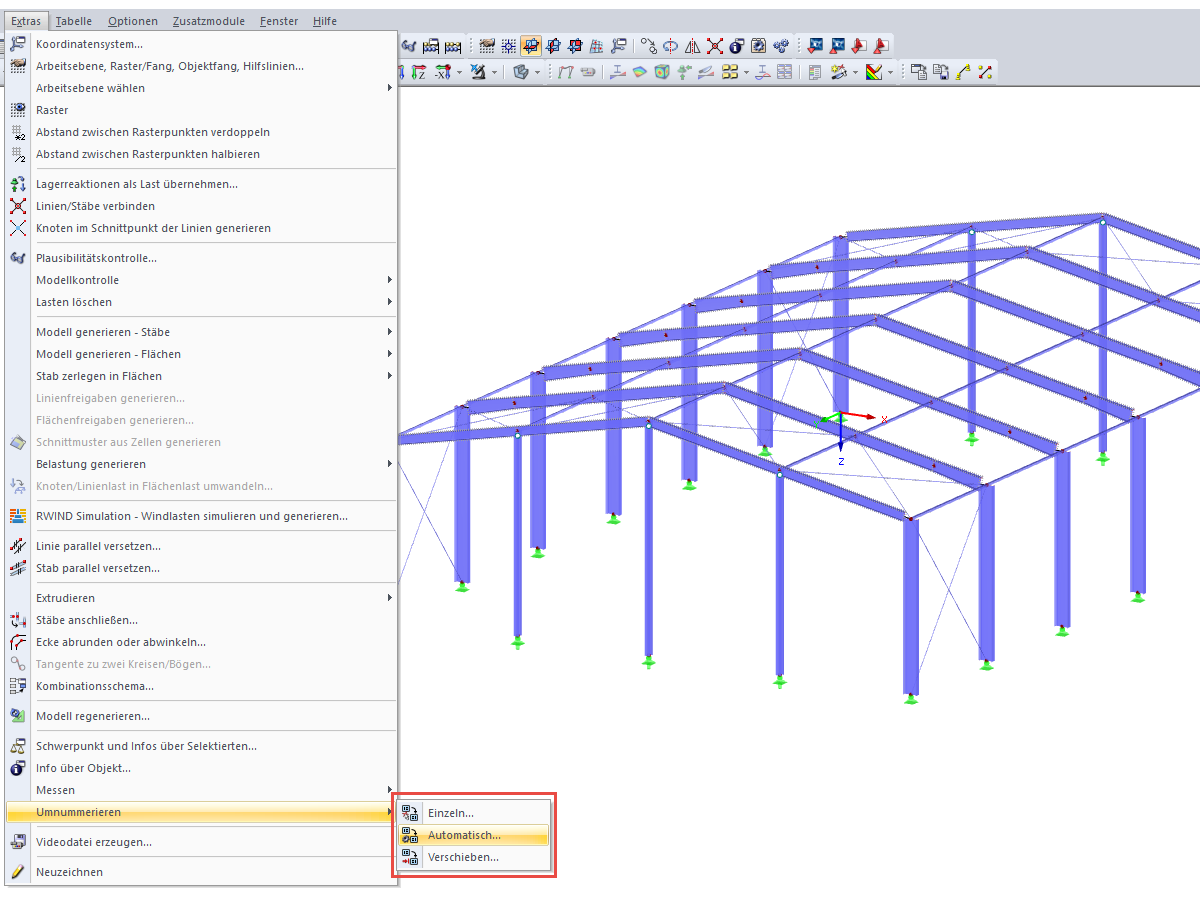Viewport: 1200px width, 900px height.
Task: Click the rainbow color scale toolbar icon
Action: (x=874, y=72)
